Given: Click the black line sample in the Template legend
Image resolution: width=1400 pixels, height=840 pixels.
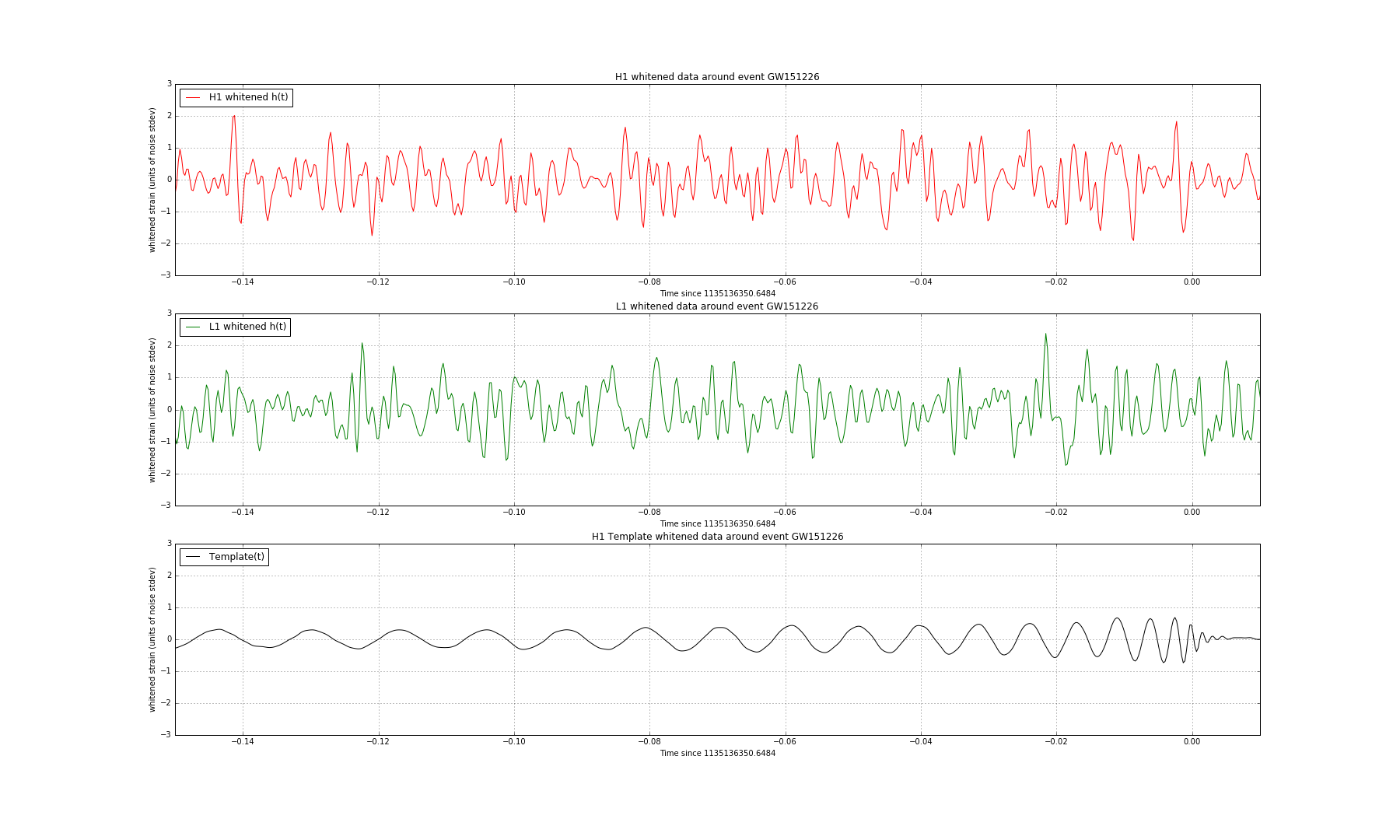Looking at the screenshot, I should tap(193, 557).
